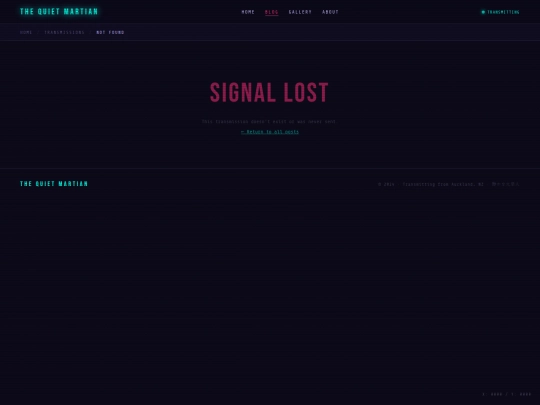540x405 pixels.
Task: Open the Gallery nav item
Action: 300,12
